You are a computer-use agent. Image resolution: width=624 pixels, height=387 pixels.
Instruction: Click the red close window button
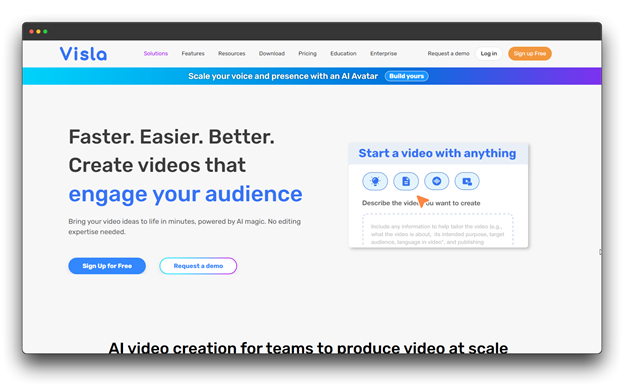tap(31, 31)
